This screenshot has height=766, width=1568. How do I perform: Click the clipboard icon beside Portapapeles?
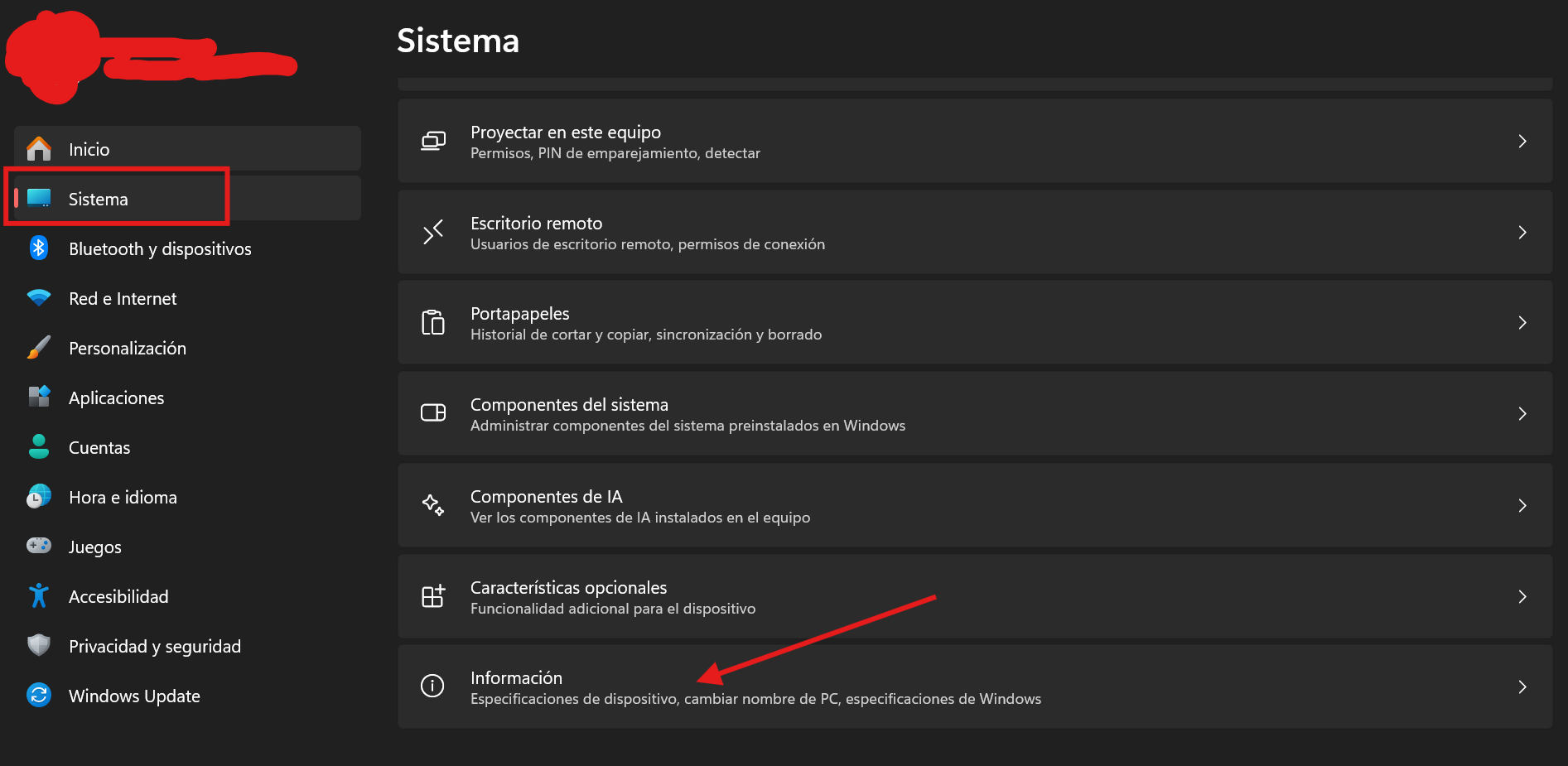point(432,323)
